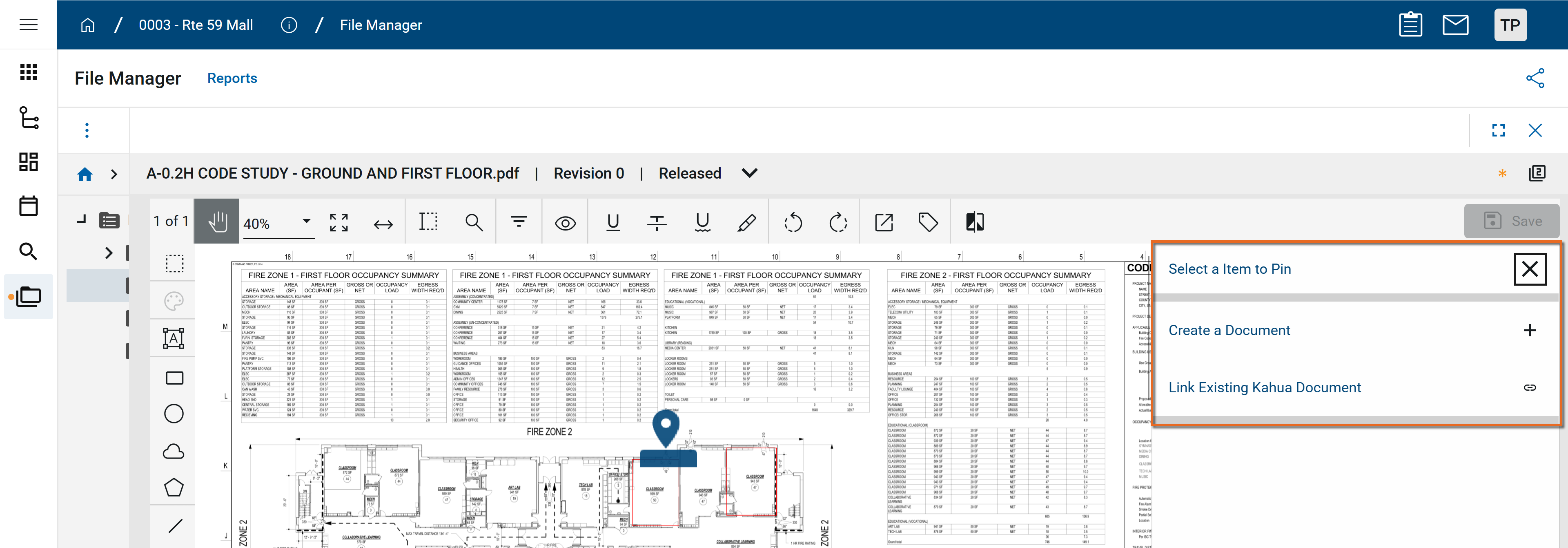Open the 40% zoom level dropdown

tap(306, 221)
